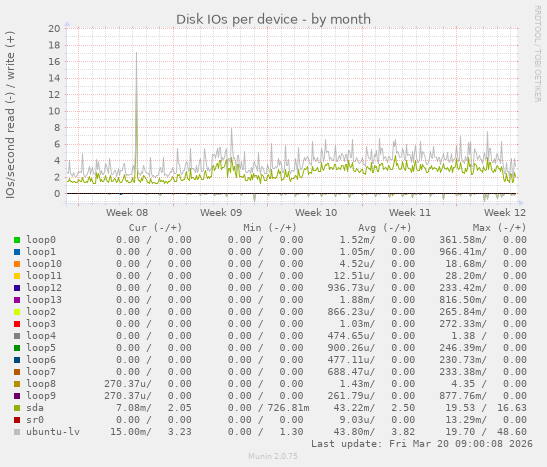Click the loop12 dark blue legend swatch
The width and height of the screenshot is (547, 467).
[x=17, y=288]
